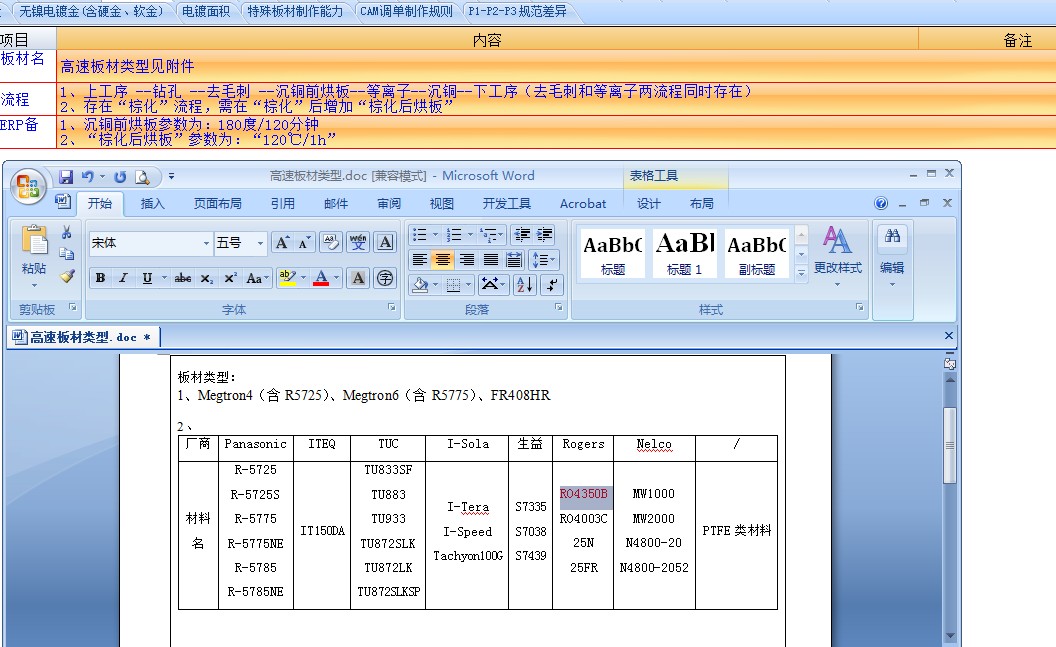Apply character shading A icon
Viewport: 1056px width, 647px height.
pyautogui.click(x=358, y=277)
